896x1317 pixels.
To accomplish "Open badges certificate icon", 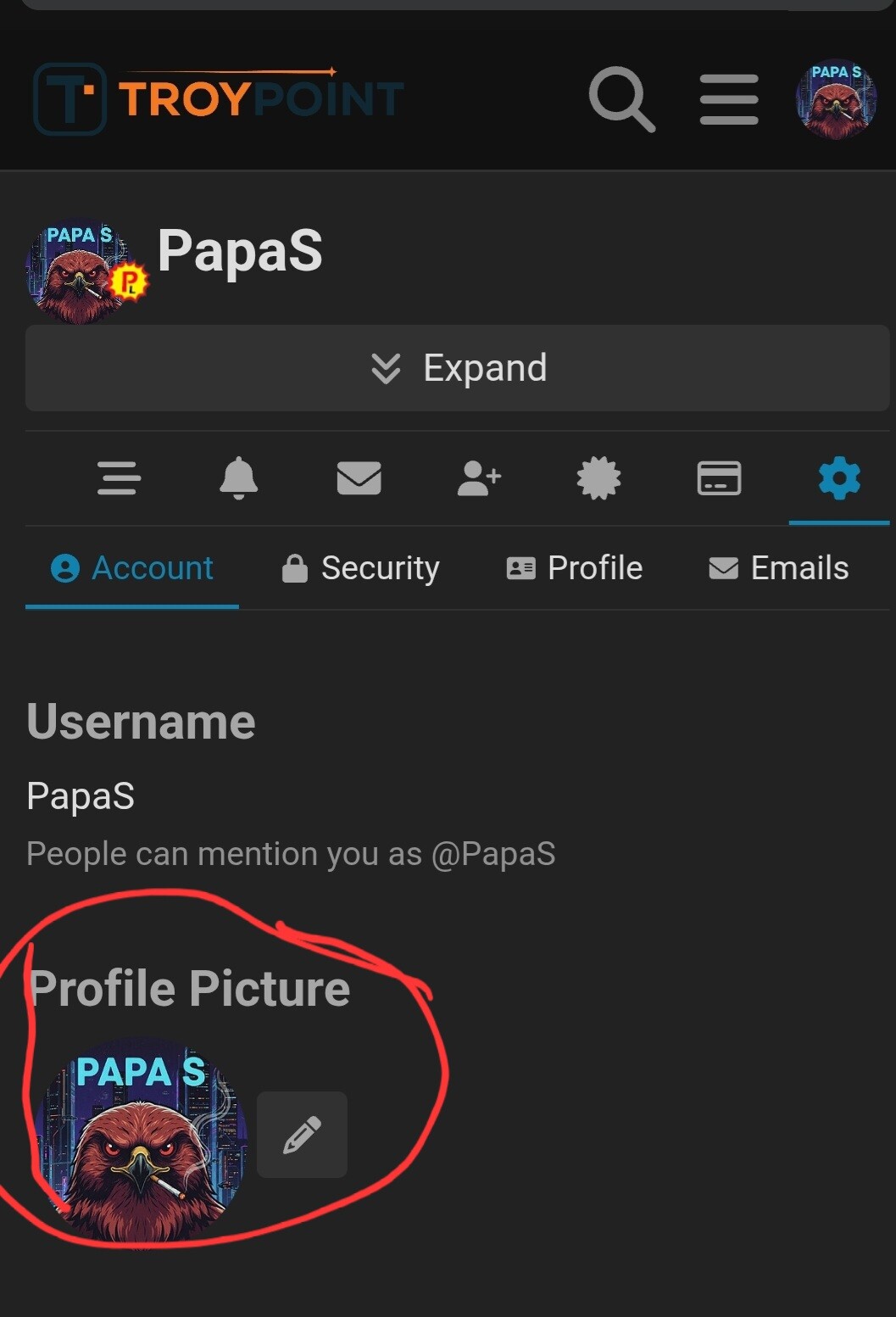I will coord(598,478).
